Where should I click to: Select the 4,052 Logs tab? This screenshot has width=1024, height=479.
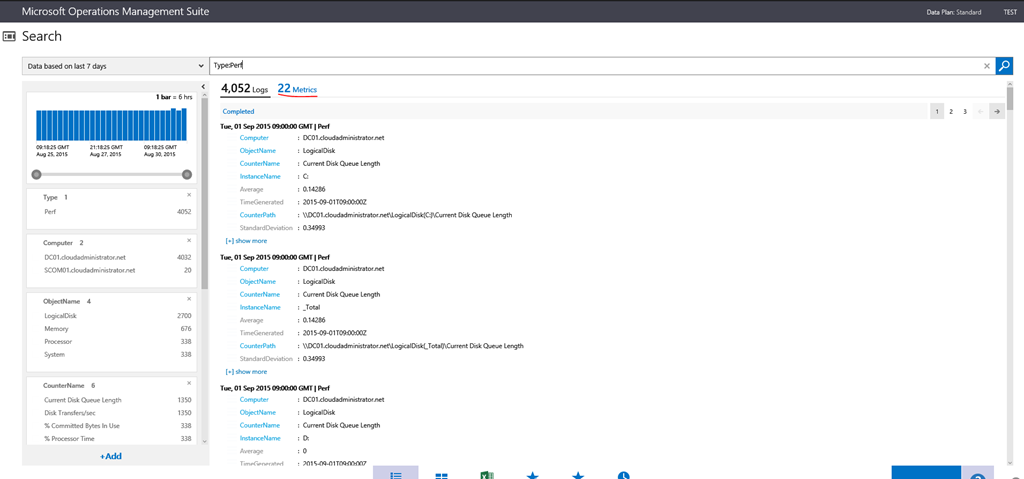point(244,89)
